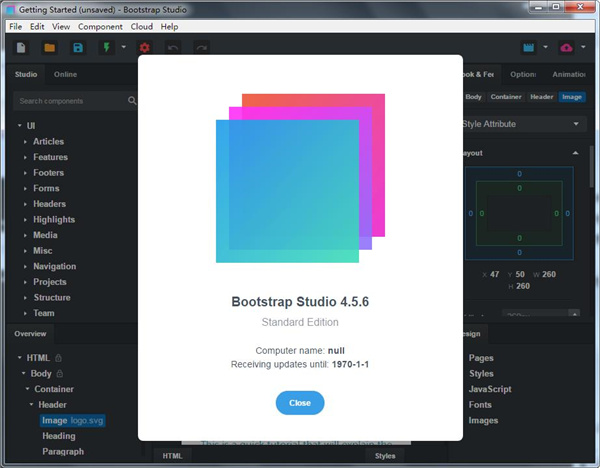Screen dimensions: 600x468
Task: Open the dropdown arrow next to the Preview icon
Action: [x=124, y=47]
